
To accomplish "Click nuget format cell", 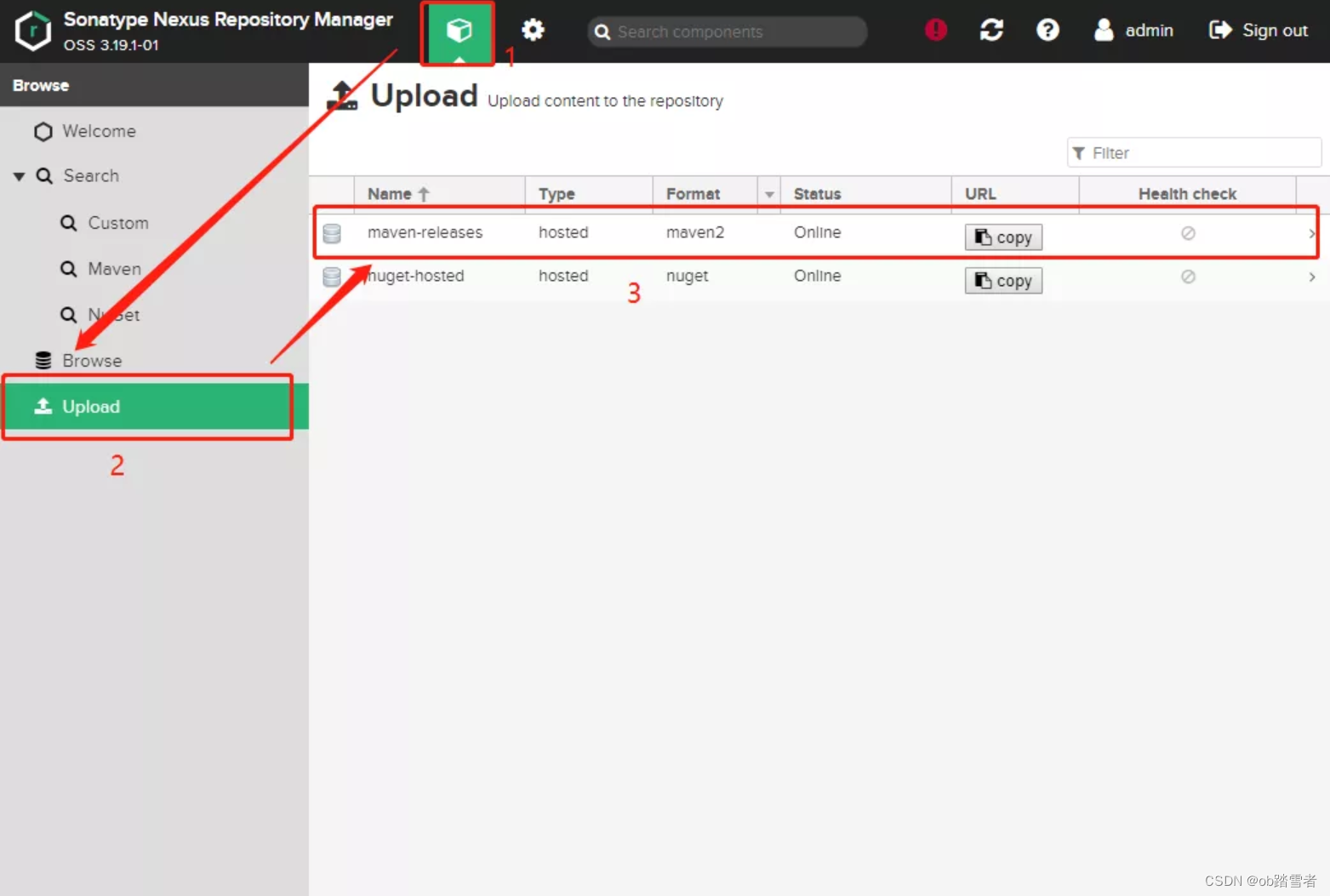I will [687, 276].
